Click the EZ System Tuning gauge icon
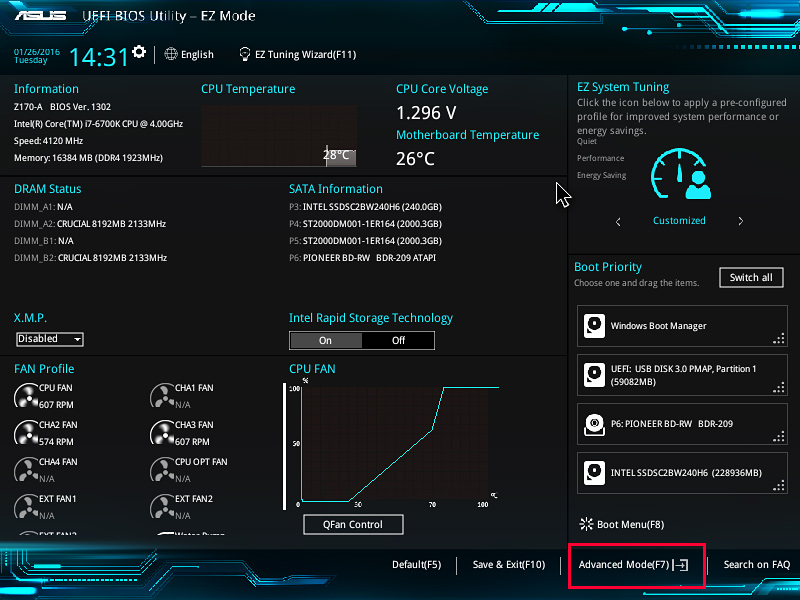Viewport: 800px width, 600px height. (x=680, y=173)
